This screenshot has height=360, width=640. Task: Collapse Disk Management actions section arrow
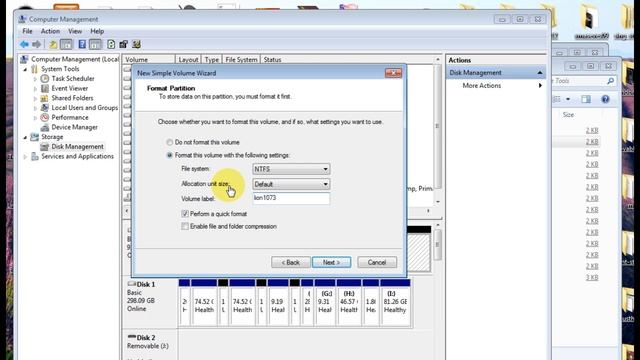540,73
